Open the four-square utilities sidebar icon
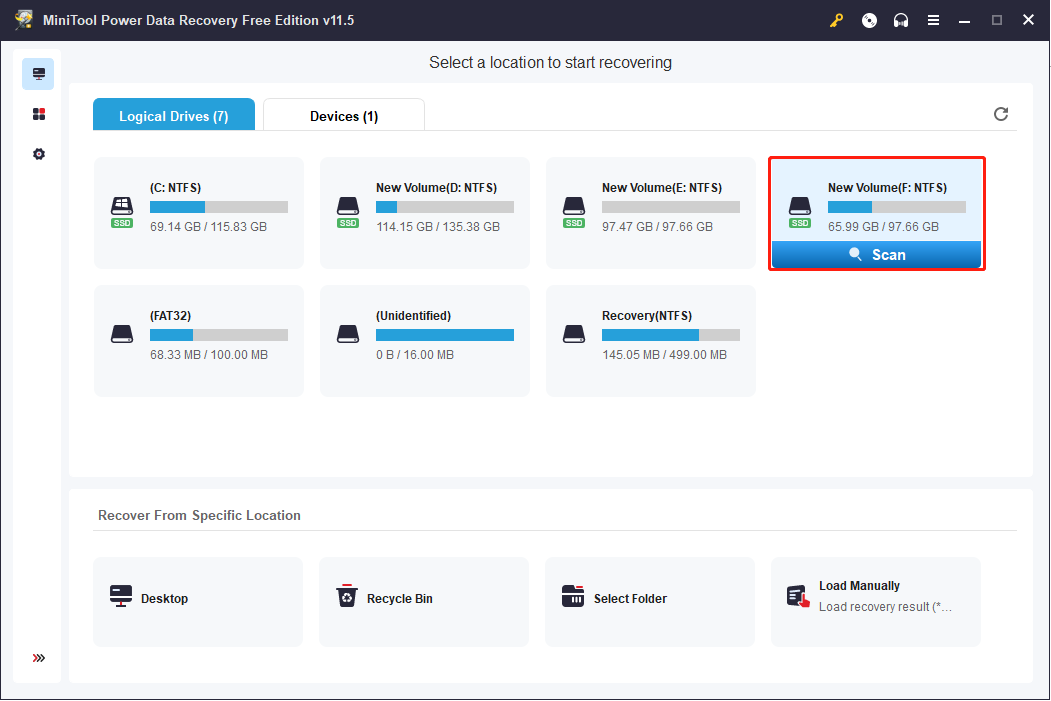The image size is (1051, 701). pos(39,114)
